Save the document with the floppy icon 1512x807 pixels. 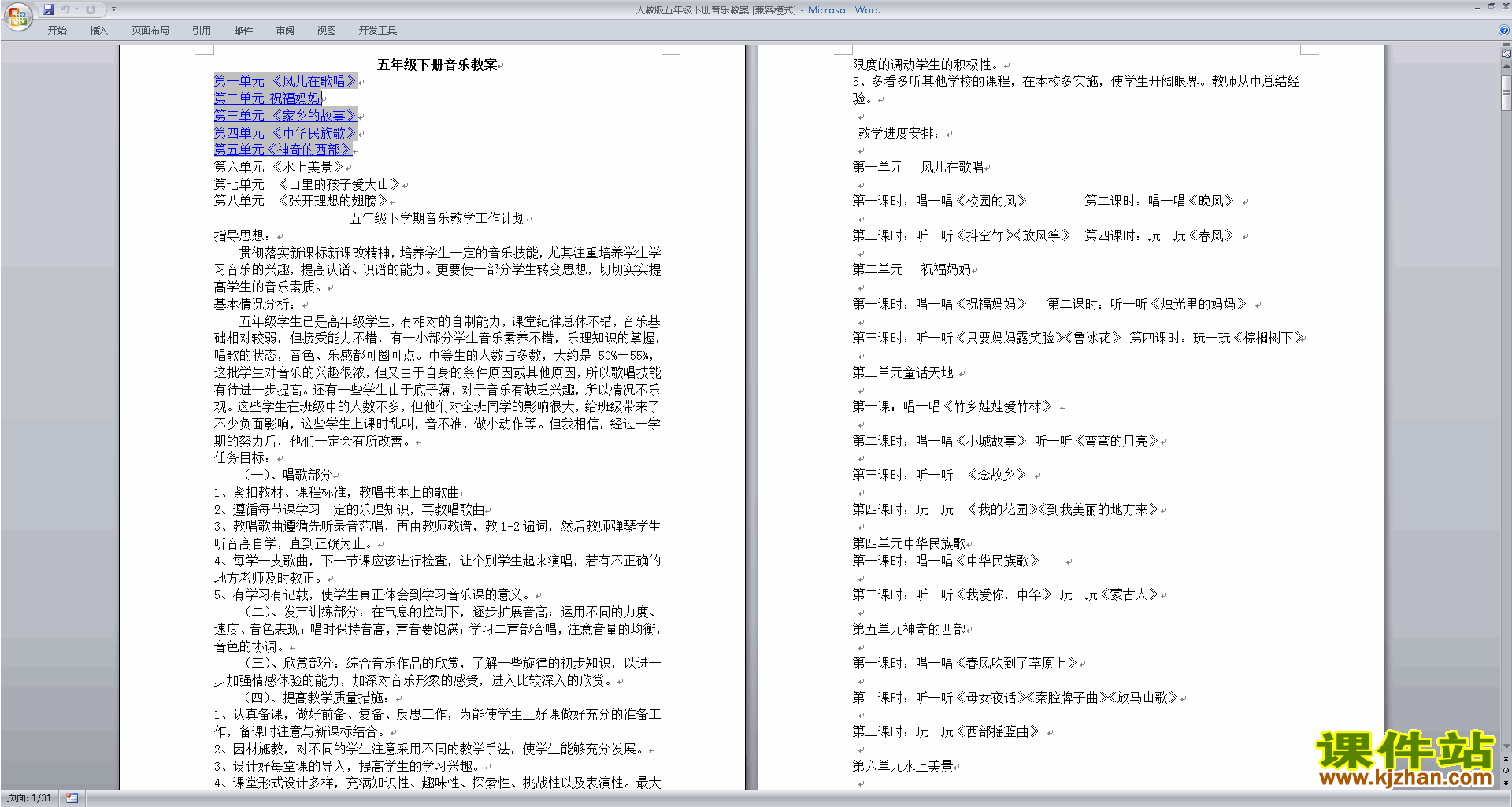48,9
